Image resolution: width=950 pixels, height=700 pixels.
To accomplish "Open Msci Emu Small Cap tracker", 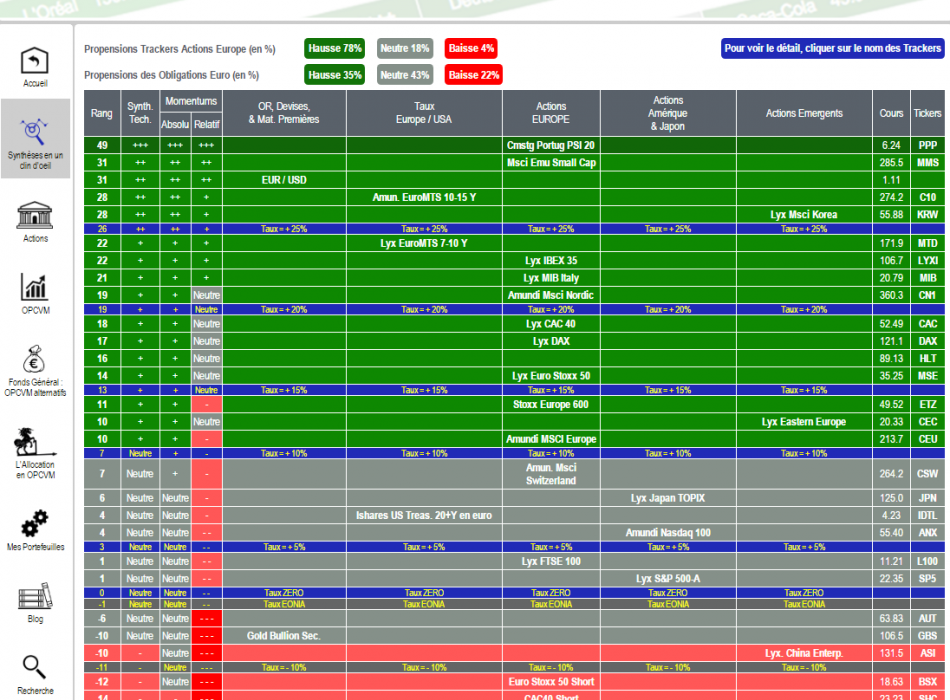I will (x=551, y=162).
